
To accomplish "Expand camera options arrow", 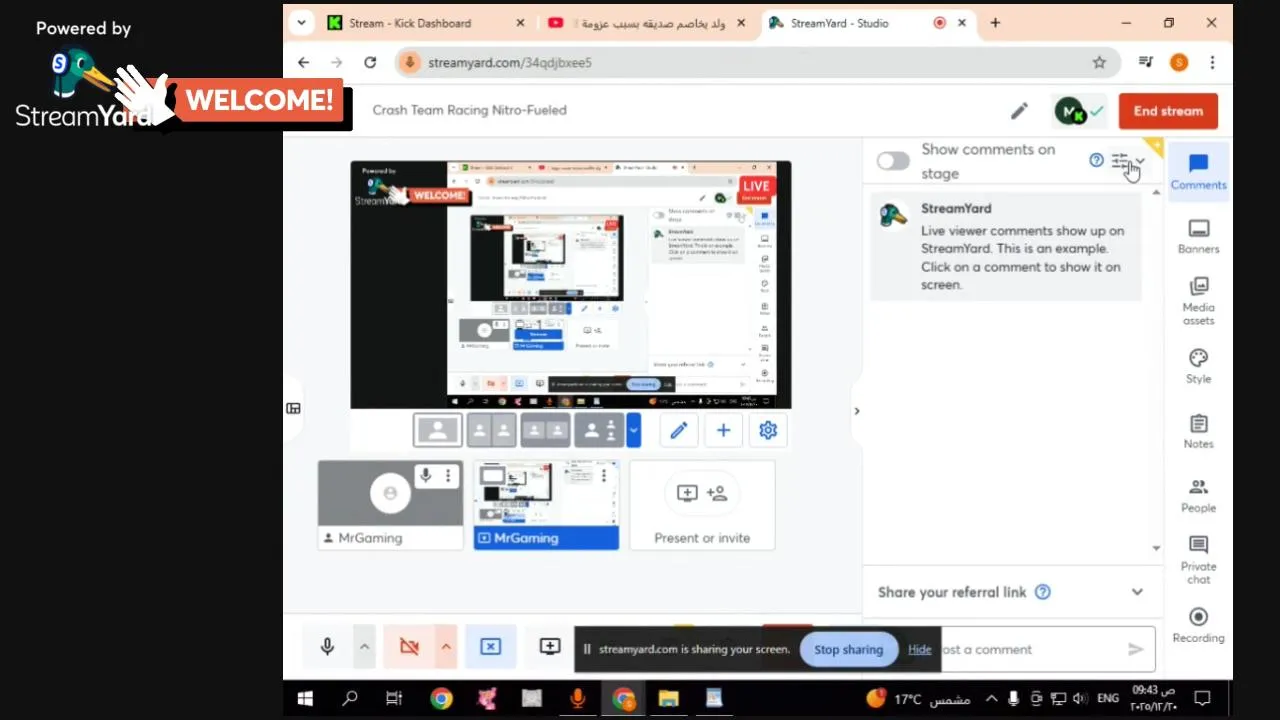I will pyautogui.click(x=446, y=647).
